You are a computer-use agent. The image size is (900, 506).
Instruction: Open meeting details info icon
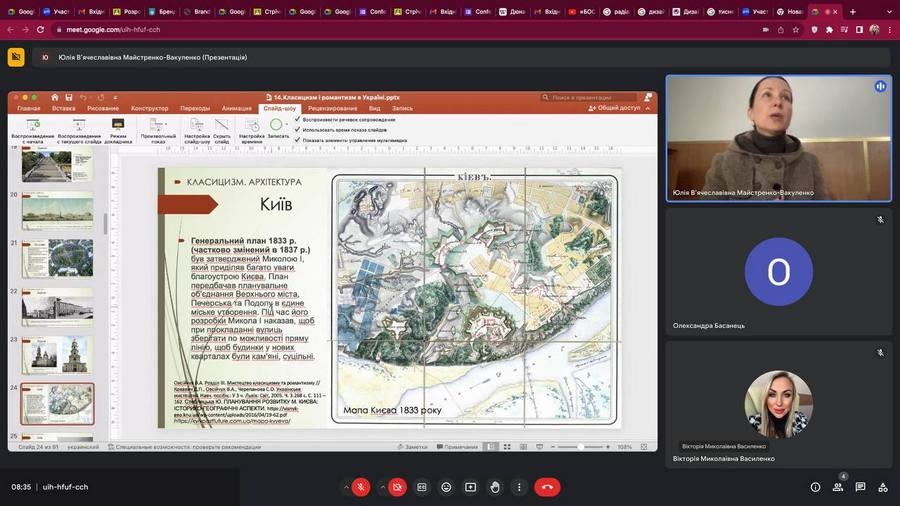tap(815, 487)
